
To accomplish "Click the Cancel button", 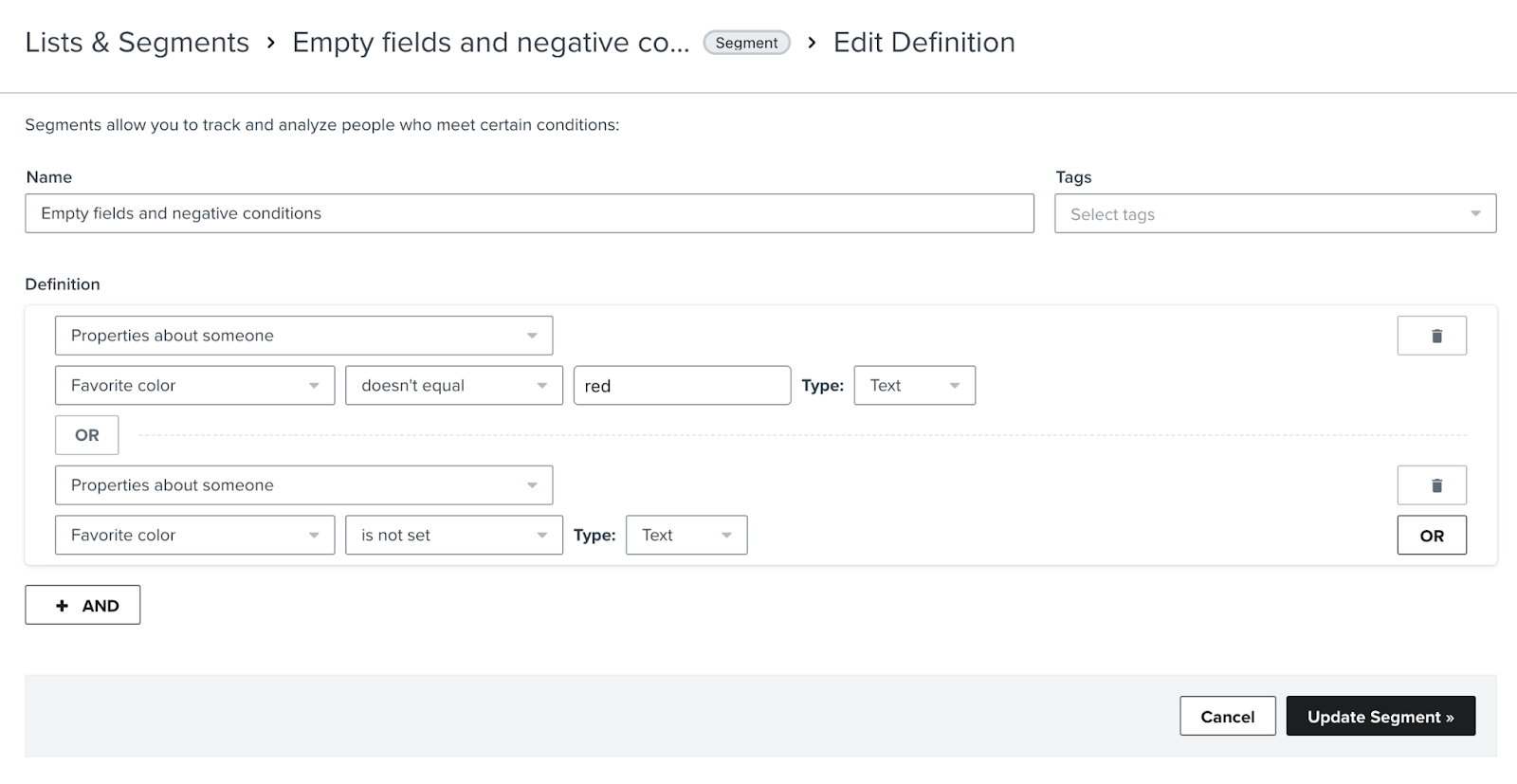I will [1227, 717].
